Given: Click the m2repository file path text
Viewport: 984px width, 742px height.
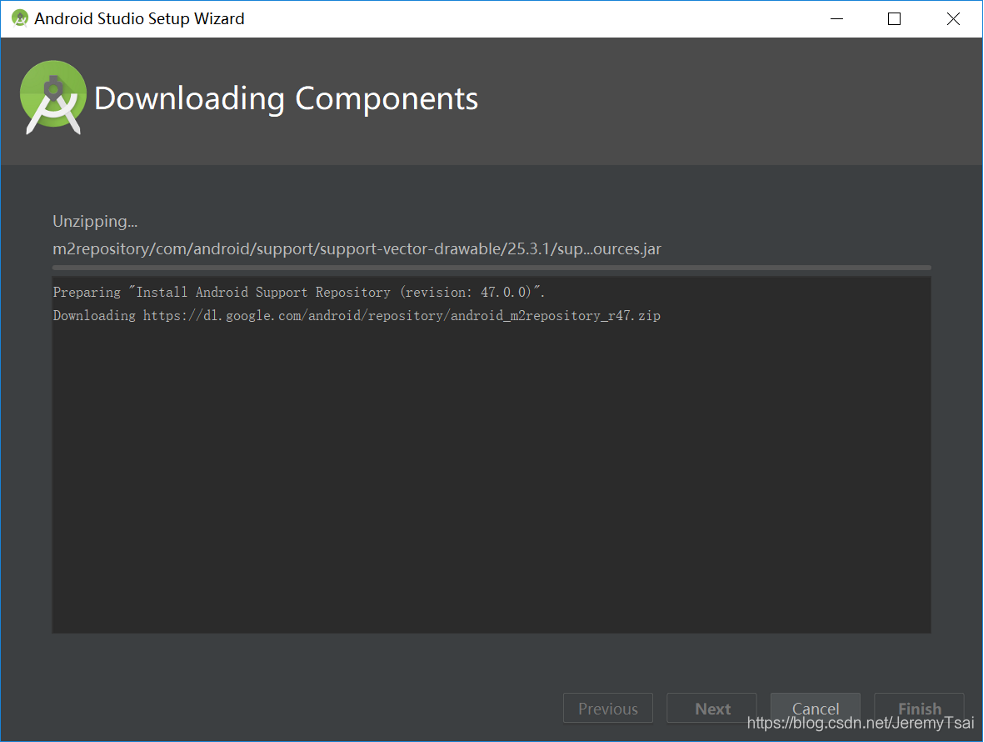Looking at the screenshot, I should [356, 249].
